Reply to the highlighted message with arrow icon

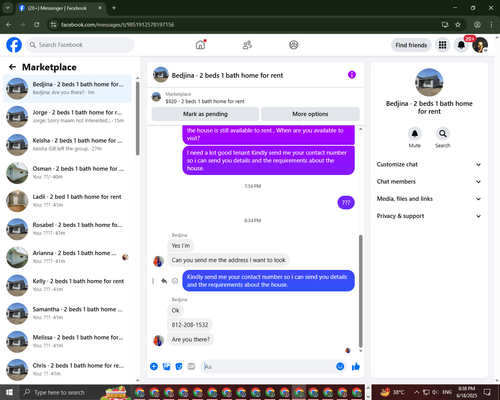pyautogui.click(x=164, y=281)
